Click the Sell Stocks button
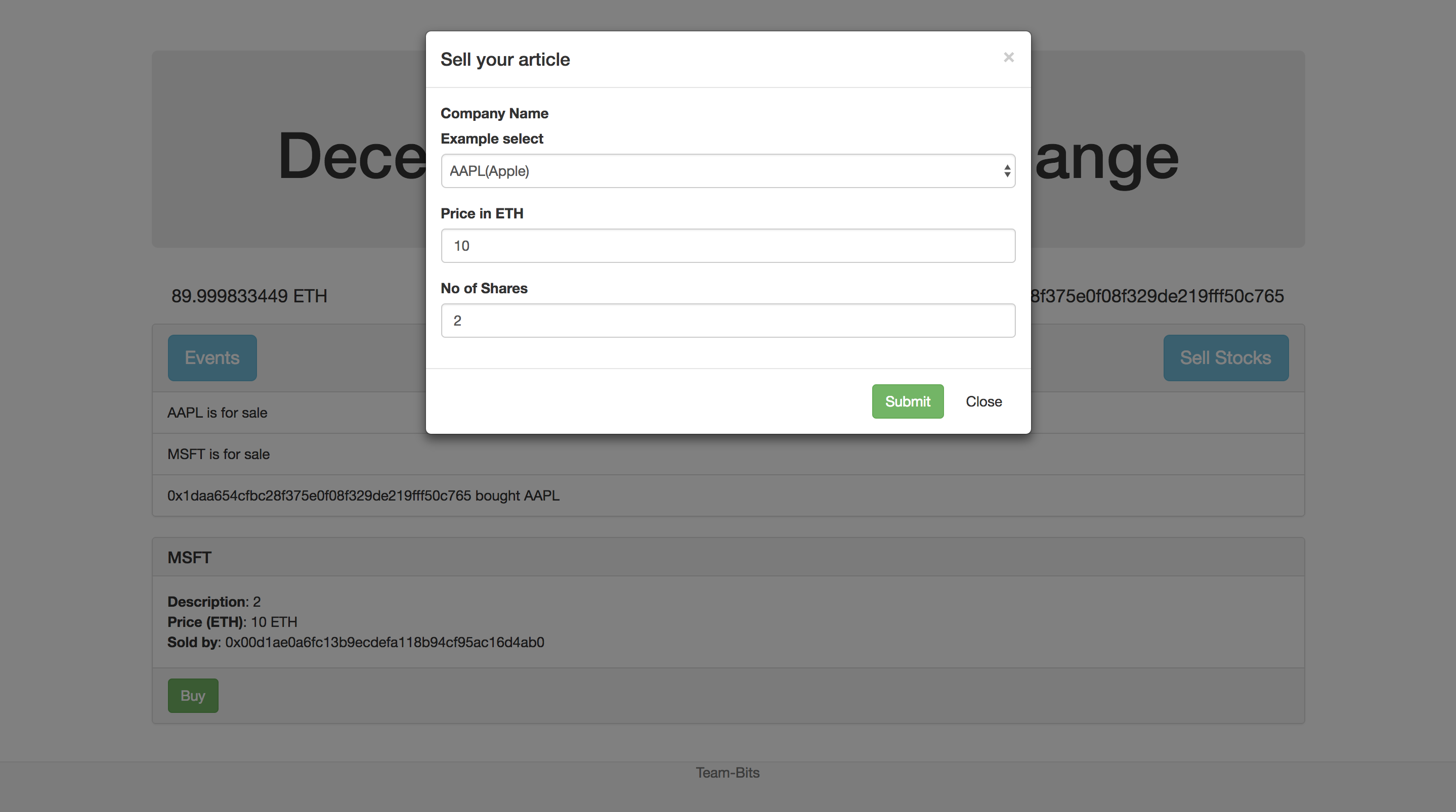The image size is (1456, 812). pyautogui.click(x=1225, y=357)
